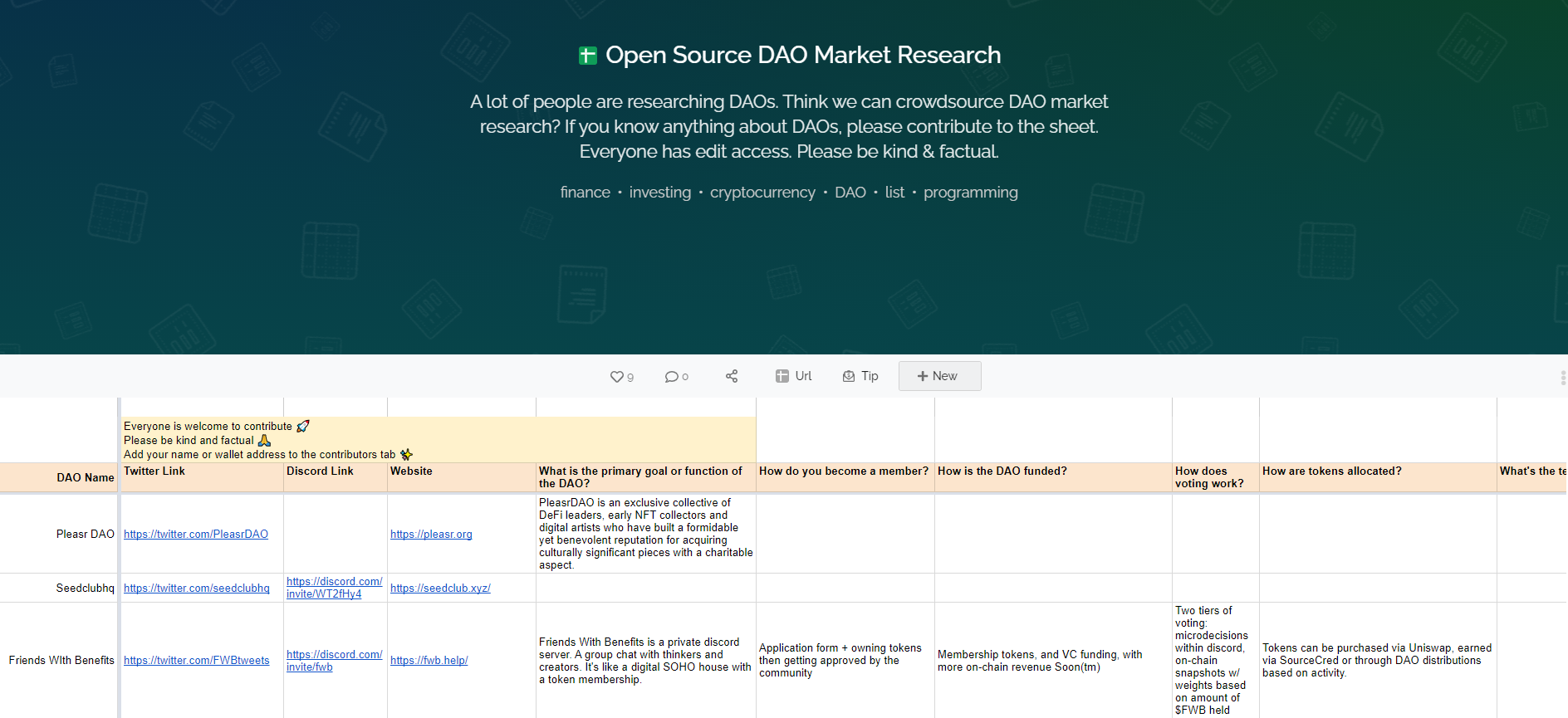Open the seedclubhq Twitter link
Viewport: 1568px width, 718px height.
[197, 589]
